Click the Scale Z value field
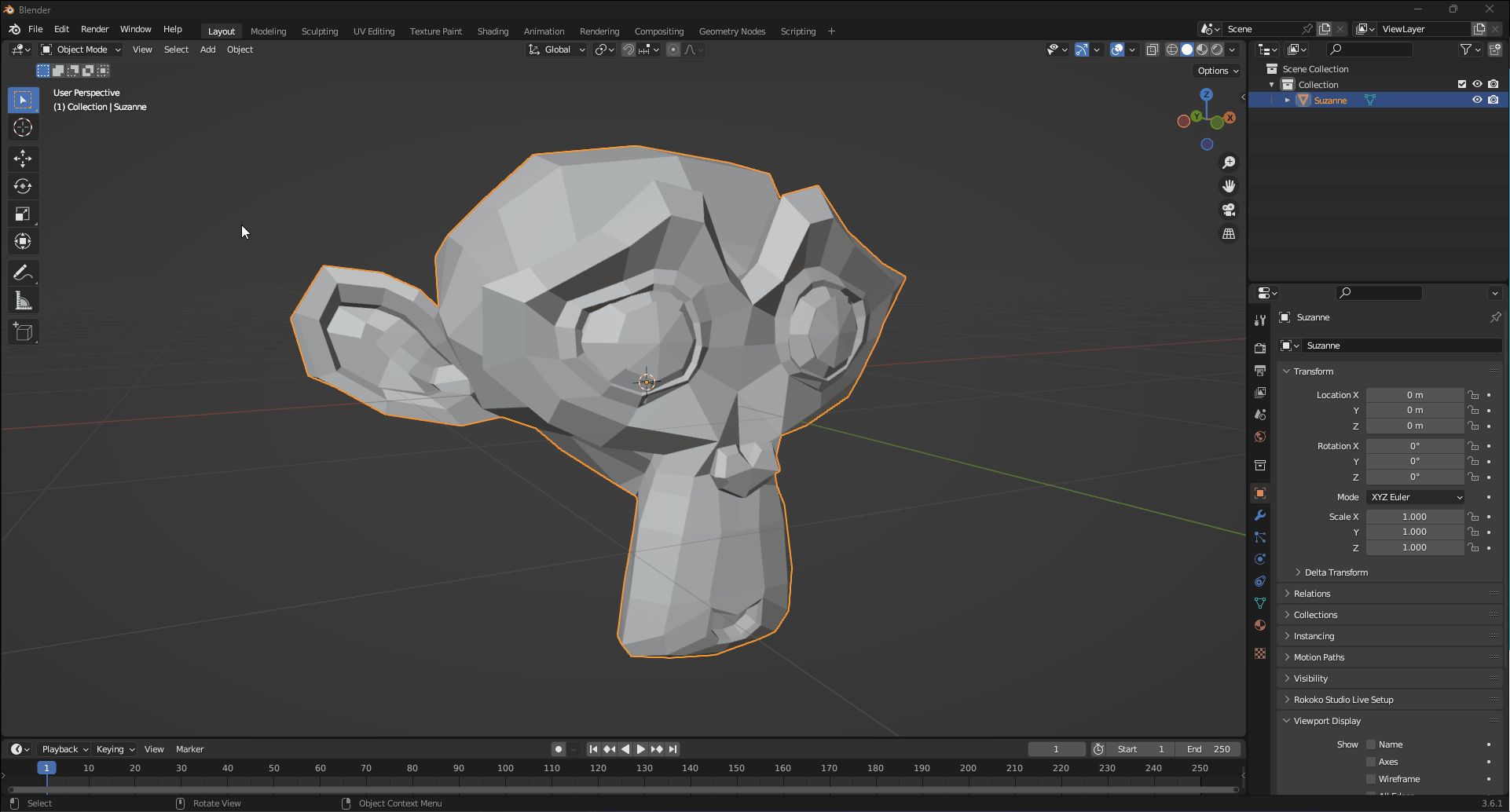The image size is (1510, 812). (1415, 547)
